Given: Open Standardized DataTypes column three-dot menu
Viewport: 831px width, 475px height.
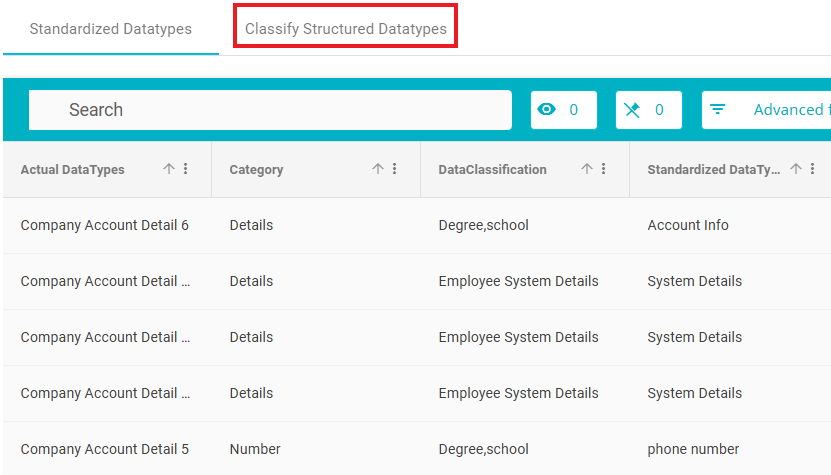Looking at the screenshot, I should coord(812,169).
